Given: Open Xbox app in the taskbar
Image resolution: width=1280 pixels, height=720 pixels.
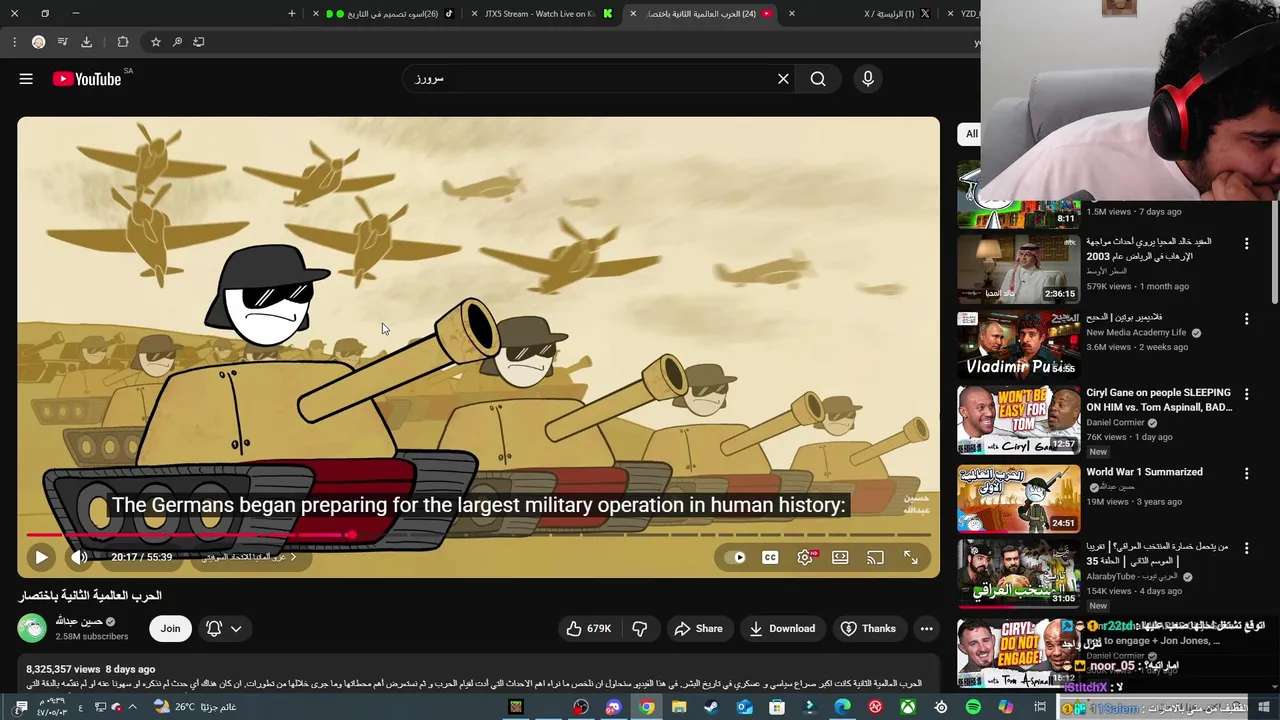Looking at the screenshot, I should pos(908,707).
